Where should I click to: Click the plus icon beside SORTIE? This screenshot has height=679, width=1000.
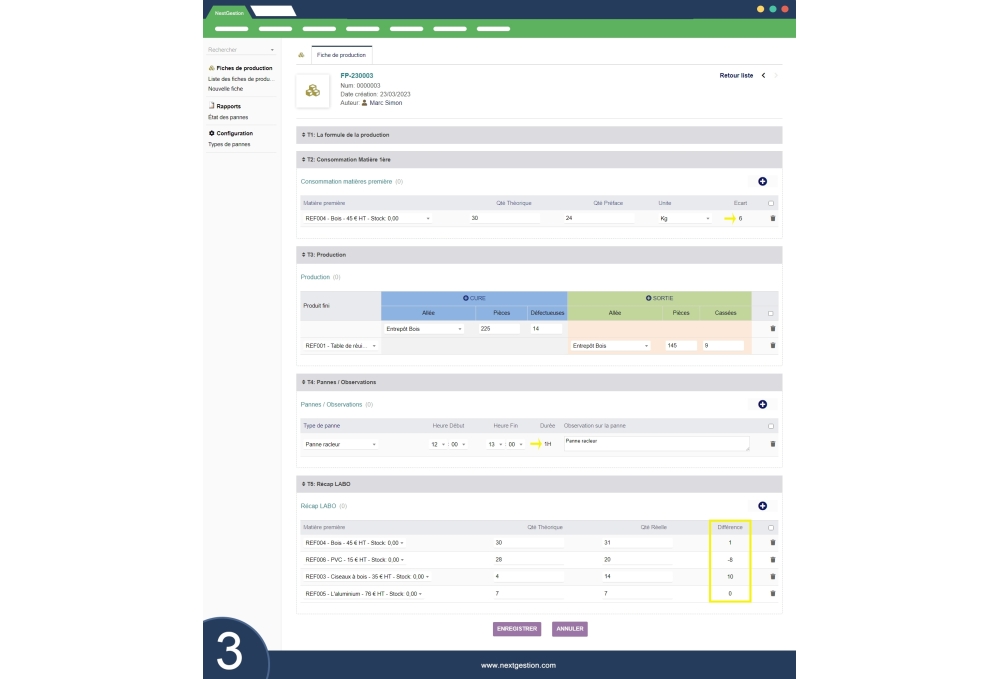point(649,298)
